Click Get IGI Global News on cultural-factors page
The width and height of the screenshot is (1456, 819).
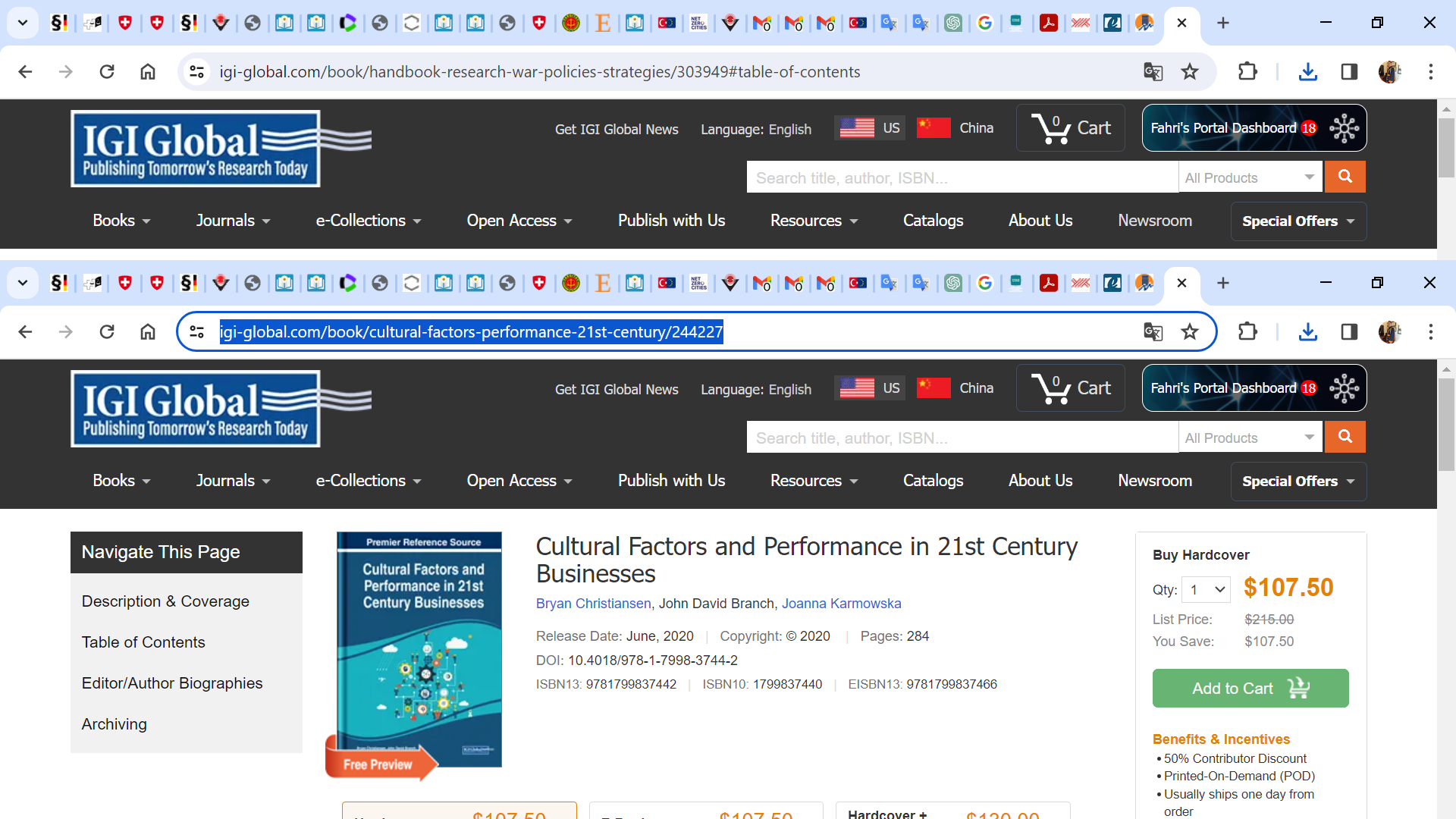point(617,389)
